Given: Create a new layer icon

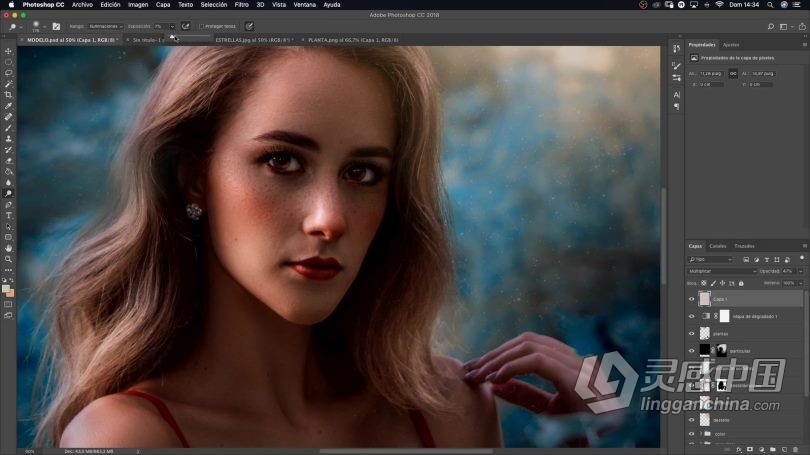Looking at the screenshot, I should coord(784,449).
